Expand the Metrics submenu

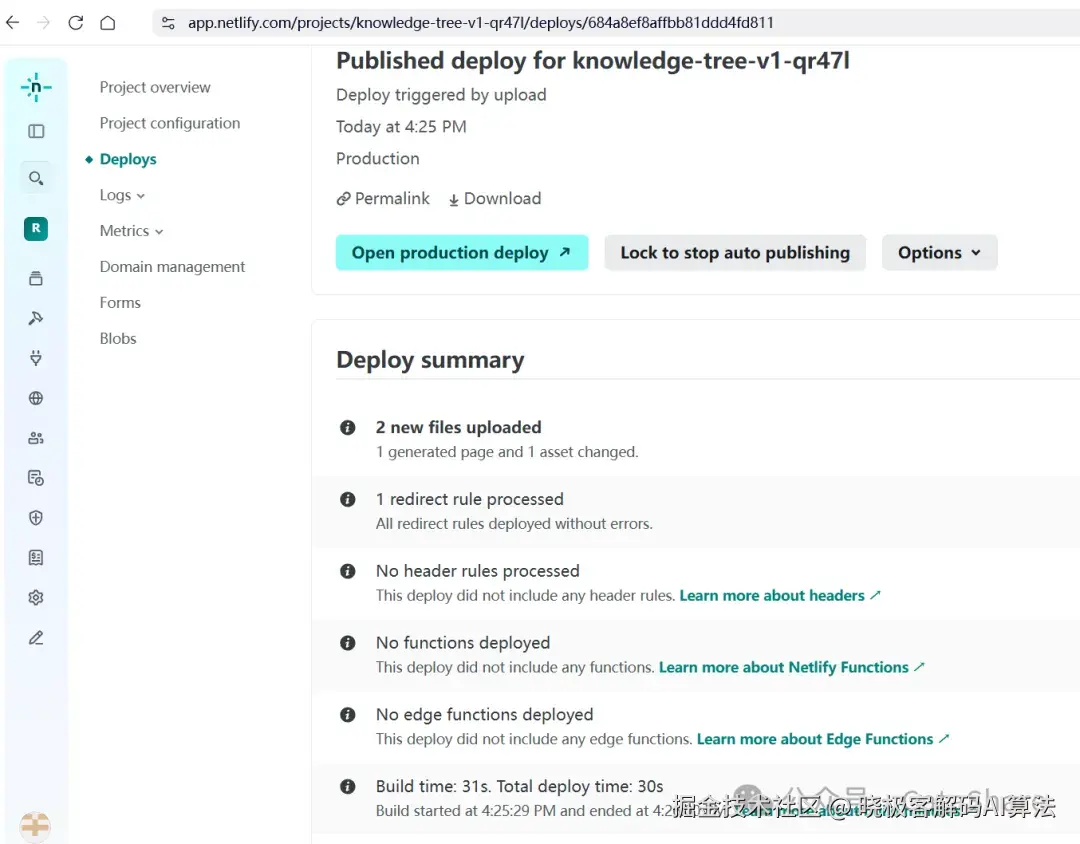(131, 231)
